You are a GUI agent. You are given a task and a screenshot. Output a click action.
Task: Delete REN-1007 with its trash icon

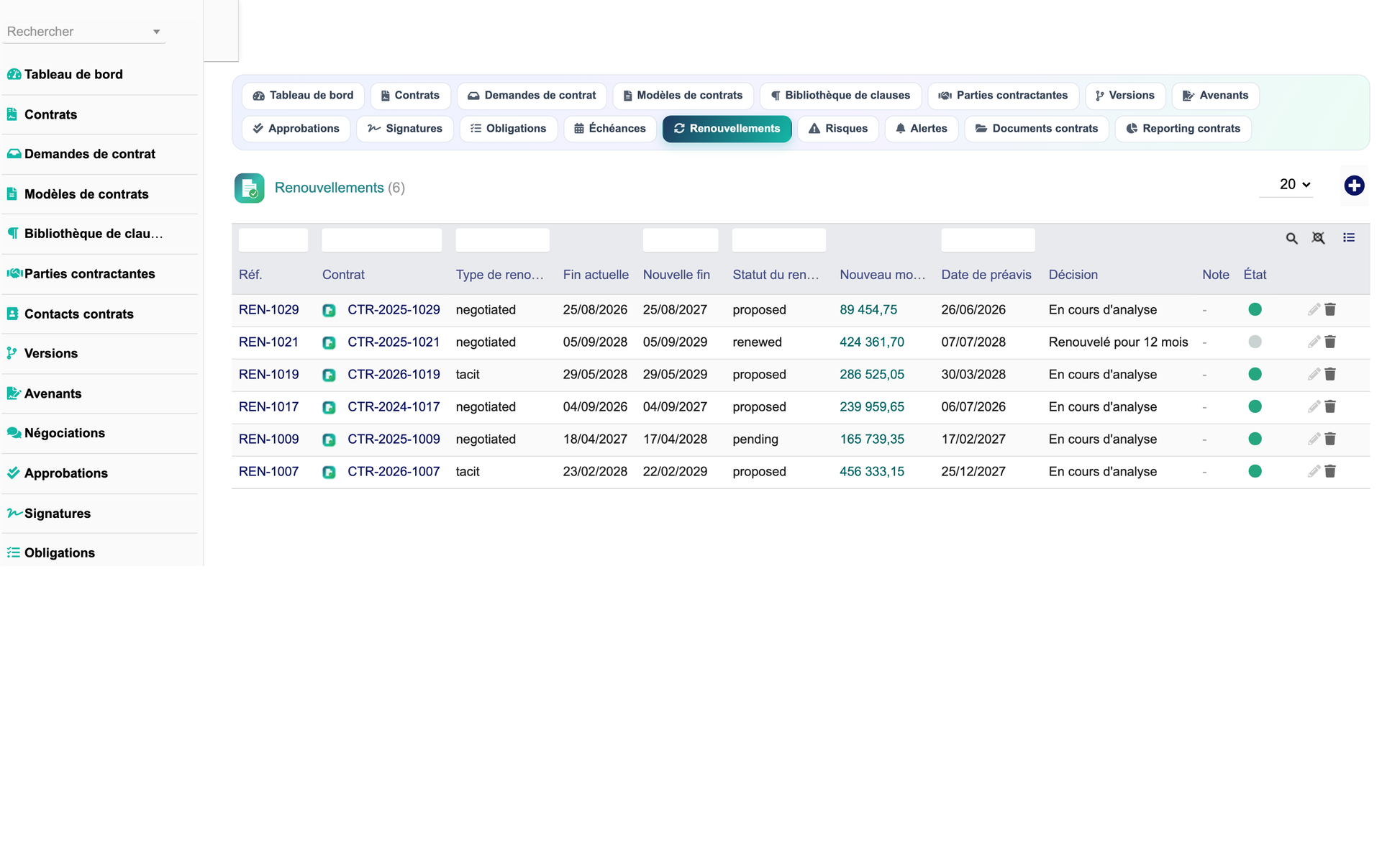1330,471
